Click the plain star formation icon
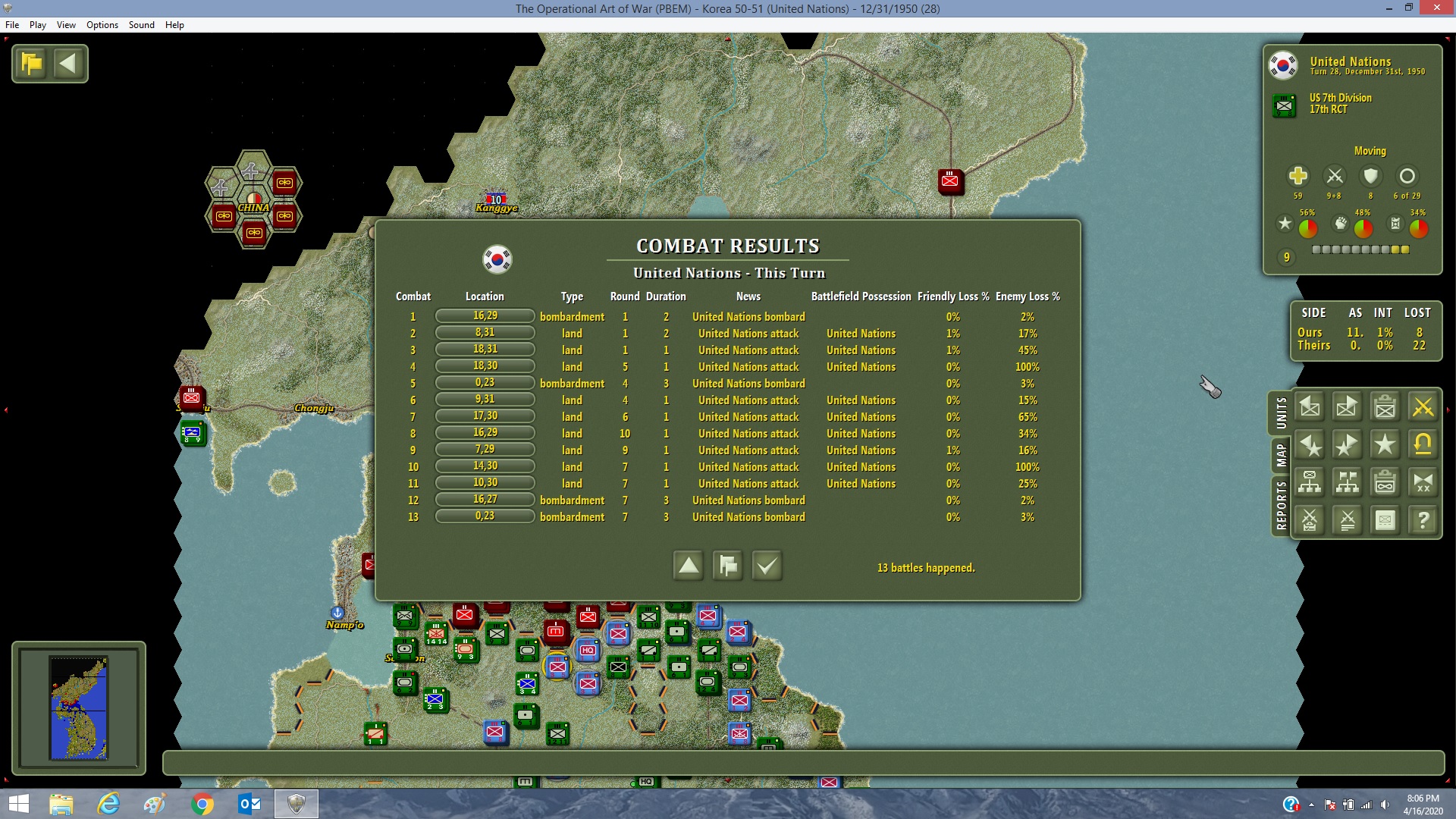The height and width of the screenshot is (819, 1456). [x=1385, y=445]
